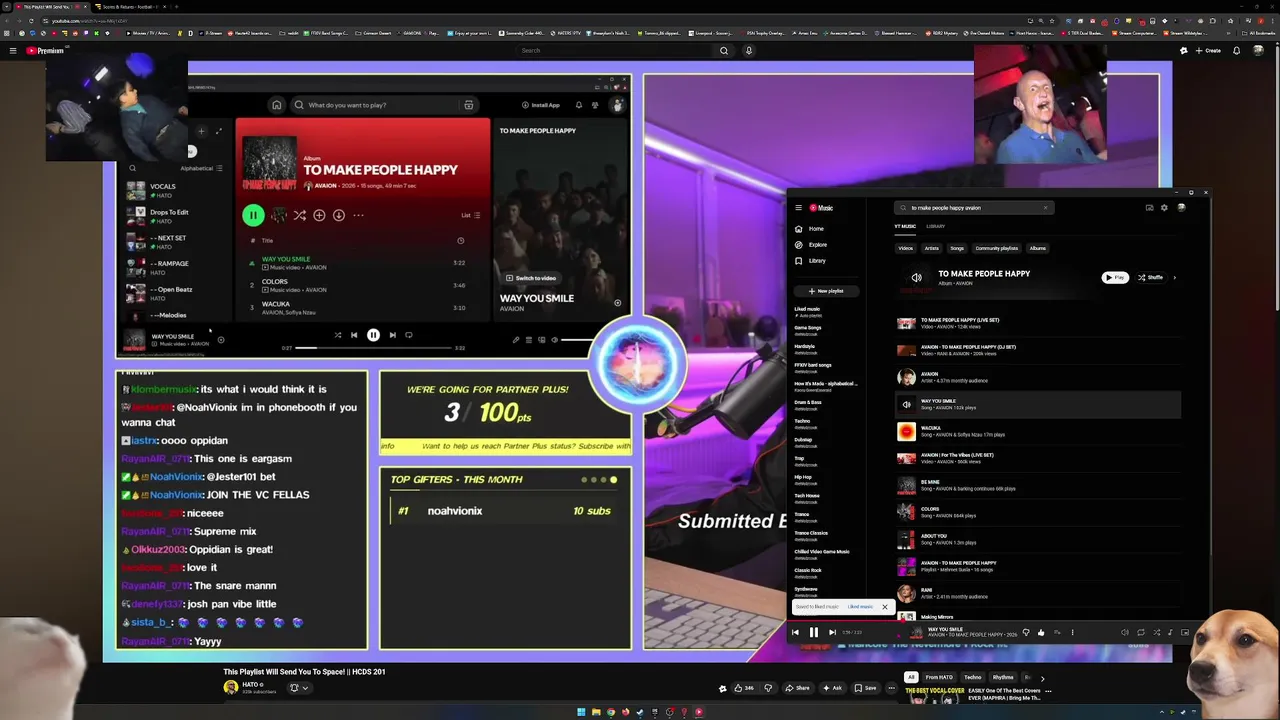Open YouTube Music settings gear
This screenshot has width=1280, height=720.
1164,208
